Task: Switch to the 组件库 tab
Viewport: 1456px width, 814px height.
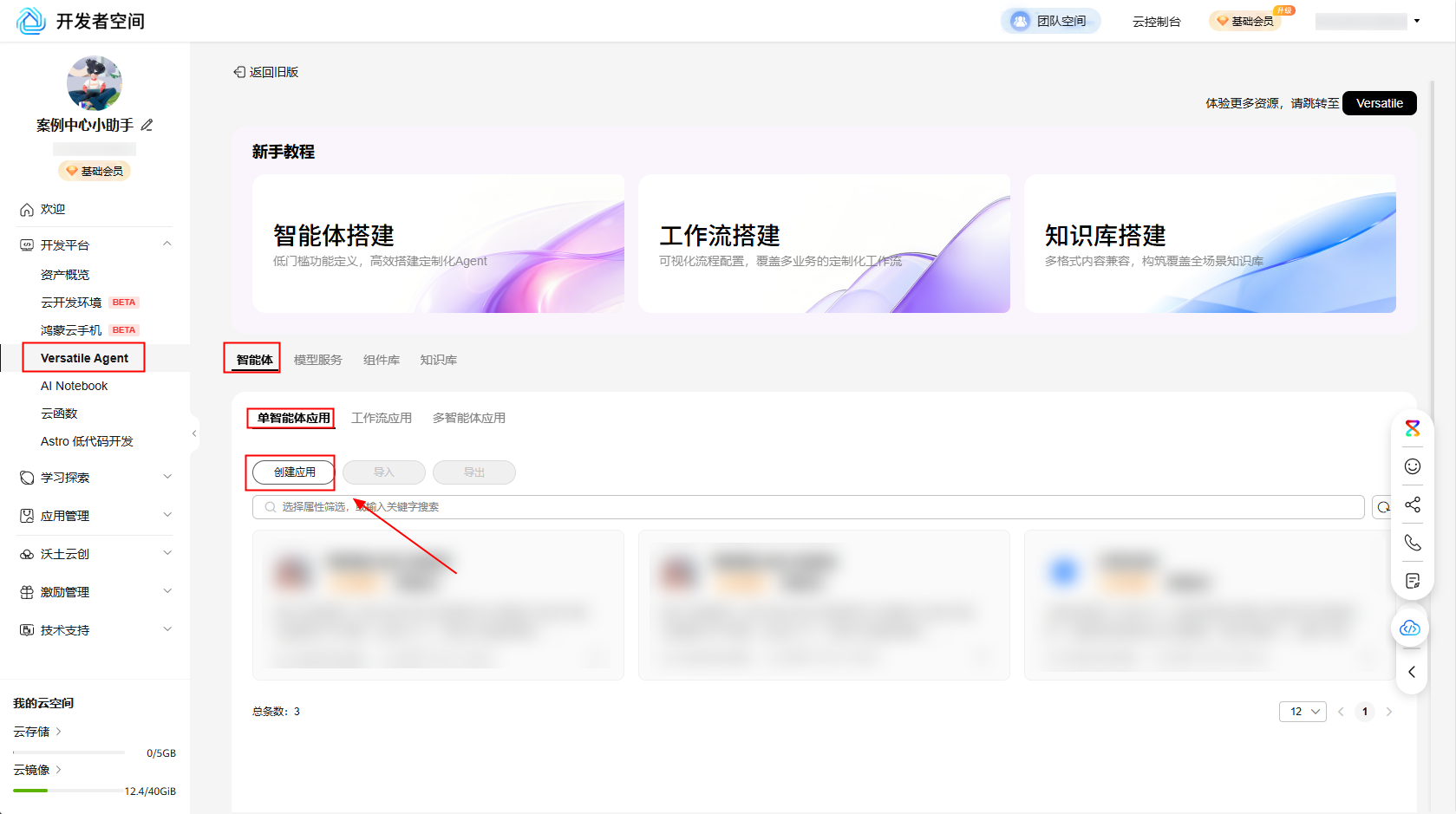Action: click(x=381, y=360)
